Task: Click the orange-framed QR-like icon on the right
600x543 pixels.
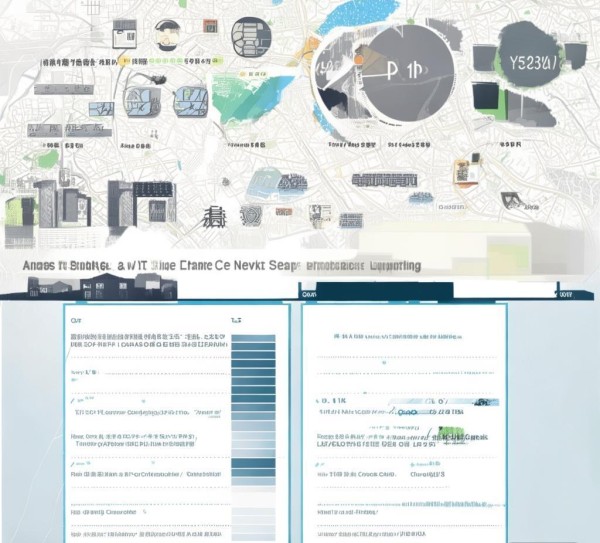Action: pos(468,171)
